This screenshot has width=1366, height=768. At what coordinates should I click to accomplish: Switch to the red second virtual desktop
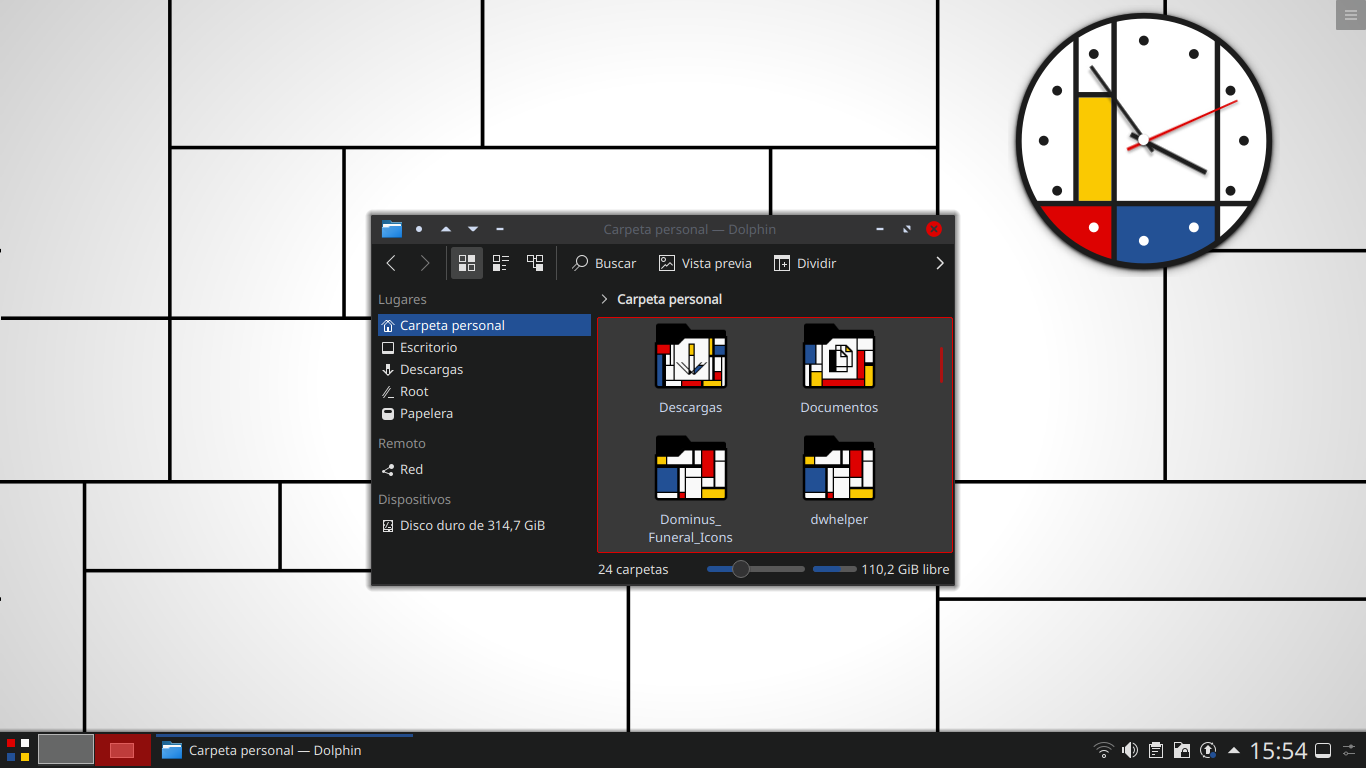coord(123,749)
